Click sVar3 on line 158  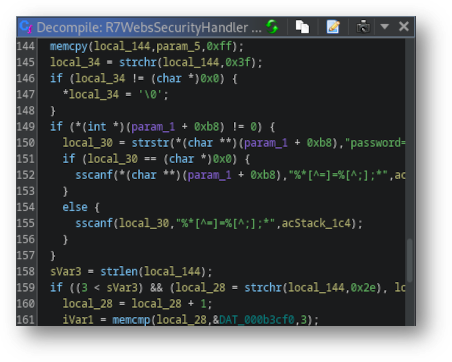(x=66, y=272)
